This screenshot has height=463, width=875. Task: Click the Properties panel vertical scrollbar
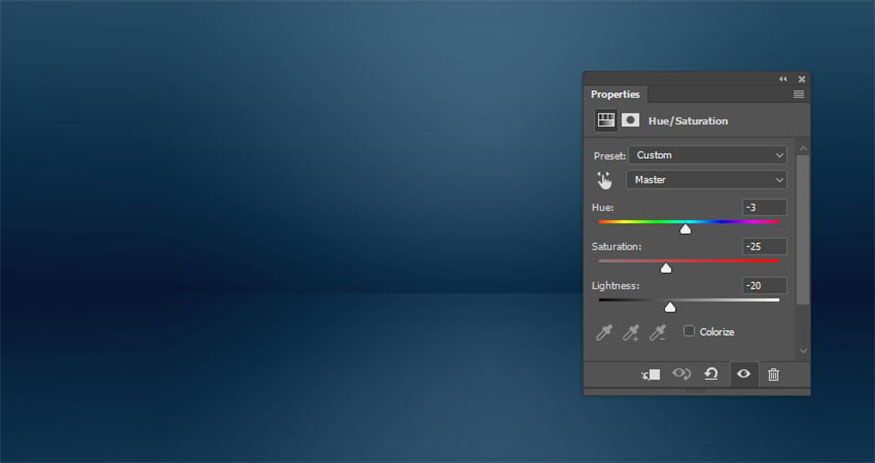[x=803, y=229]
